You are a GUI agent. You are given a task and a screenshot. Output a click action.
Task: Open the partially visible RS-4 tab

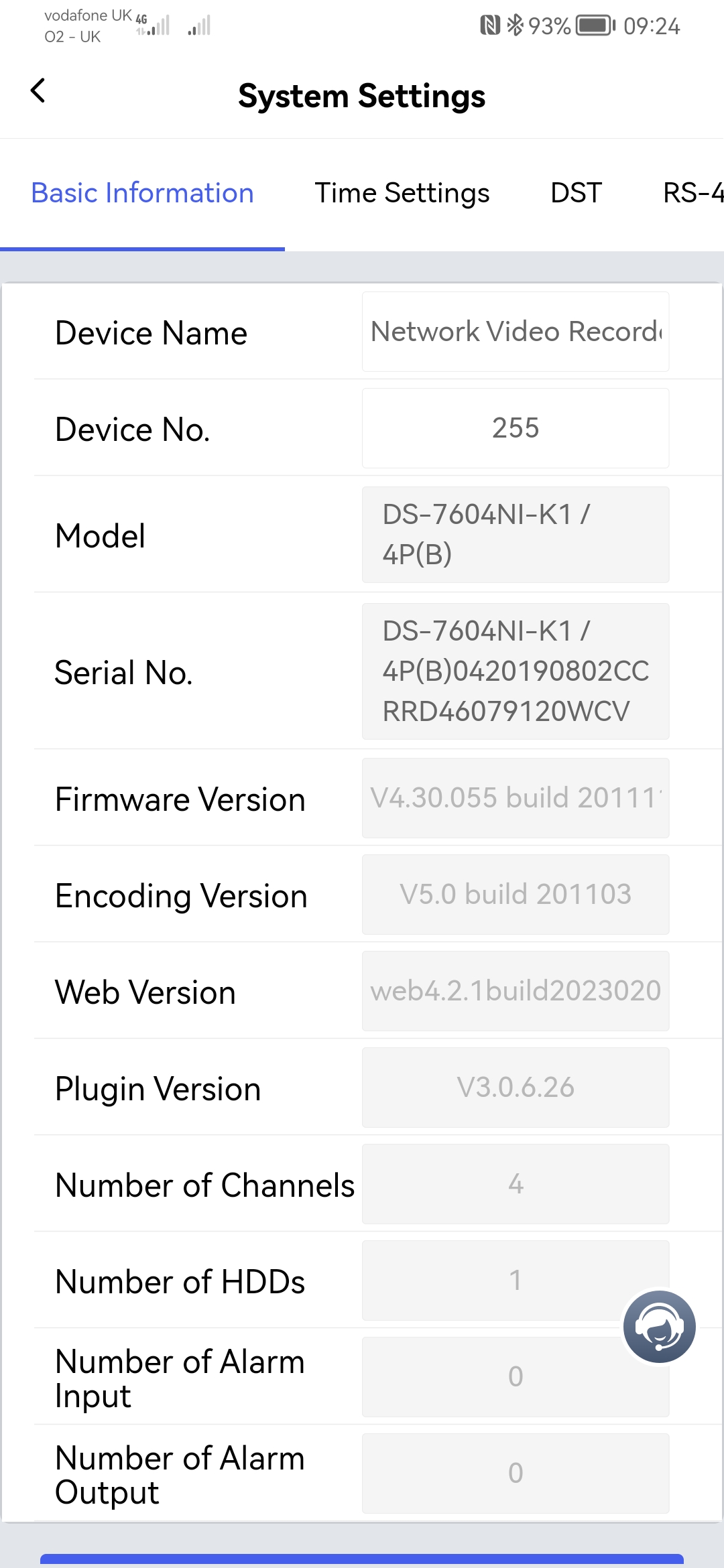(x=693, y=193)
